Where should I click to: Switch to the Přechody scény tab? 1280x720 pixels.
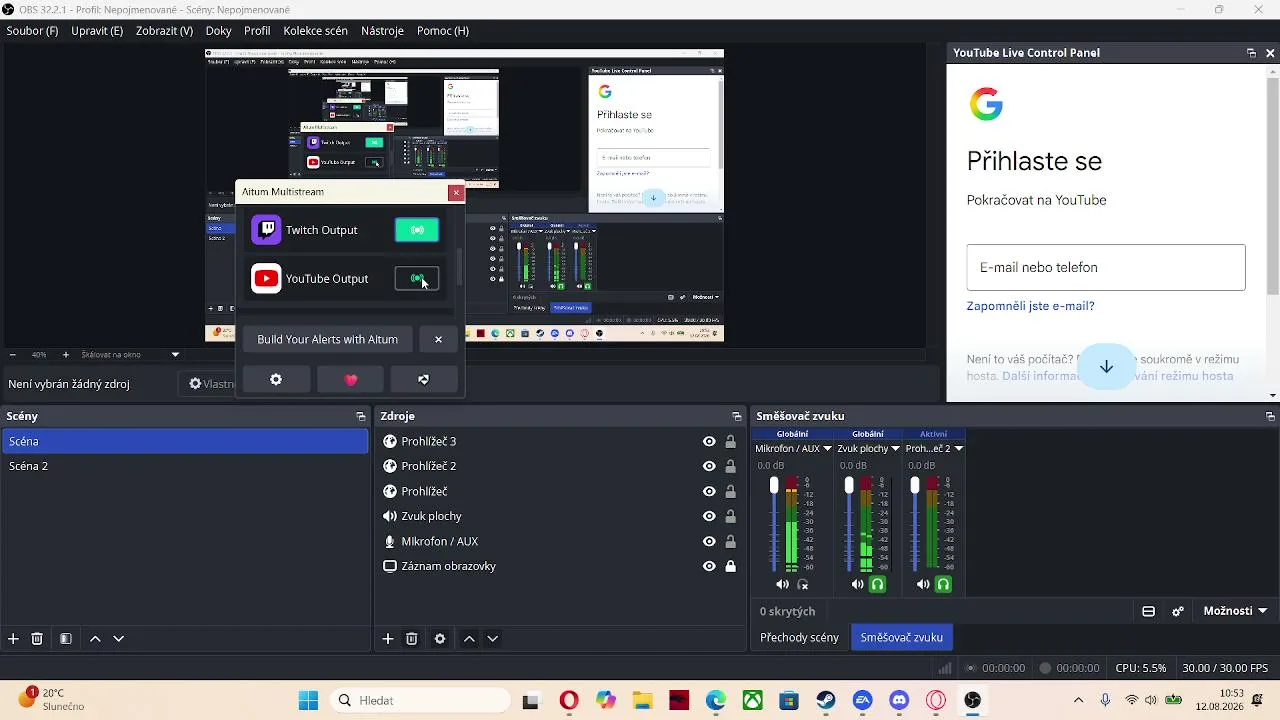799,637
